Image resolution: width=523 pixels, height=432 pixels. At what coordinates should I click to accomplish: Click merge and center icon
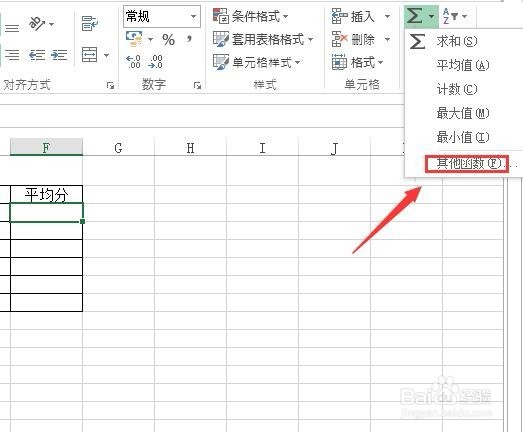[x=90, y=55]
